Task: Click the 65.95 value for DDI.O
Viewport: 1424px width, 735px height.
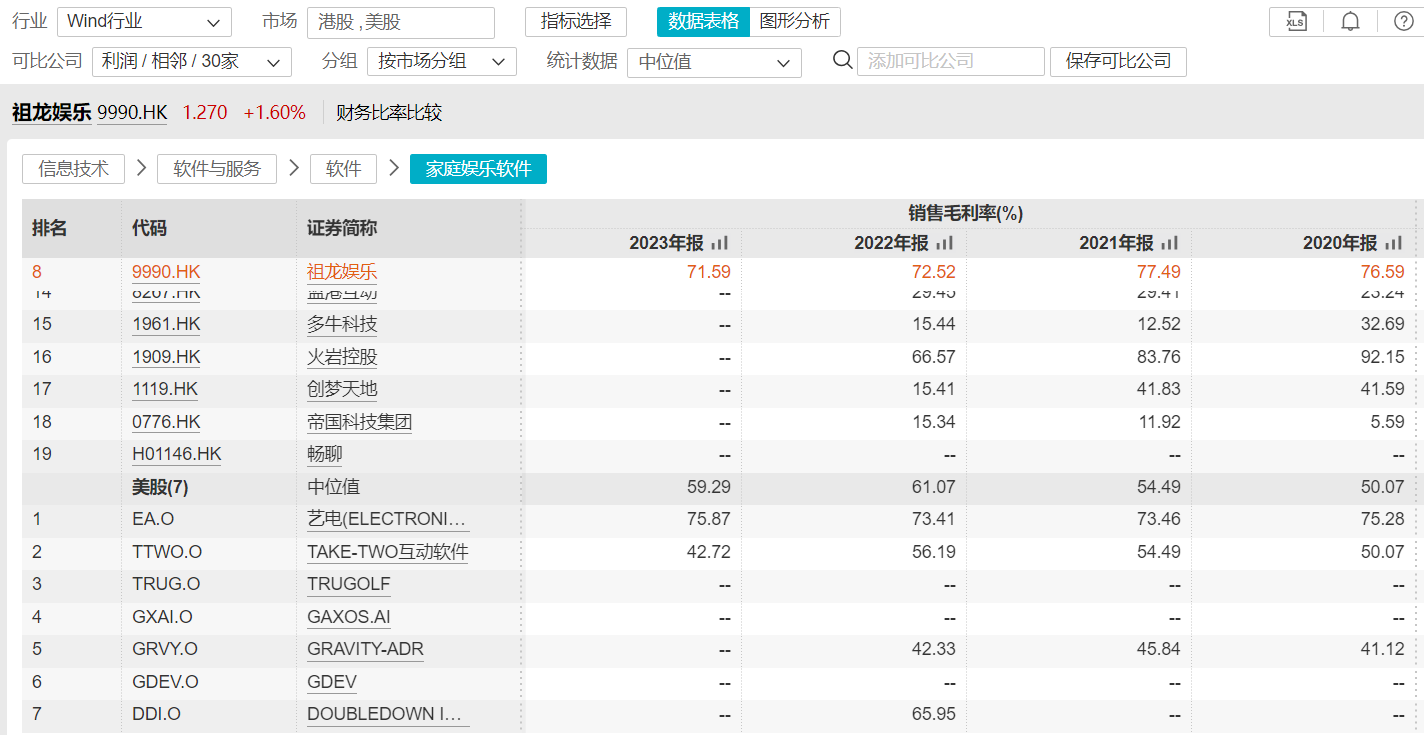Action: tap(934, 714)
